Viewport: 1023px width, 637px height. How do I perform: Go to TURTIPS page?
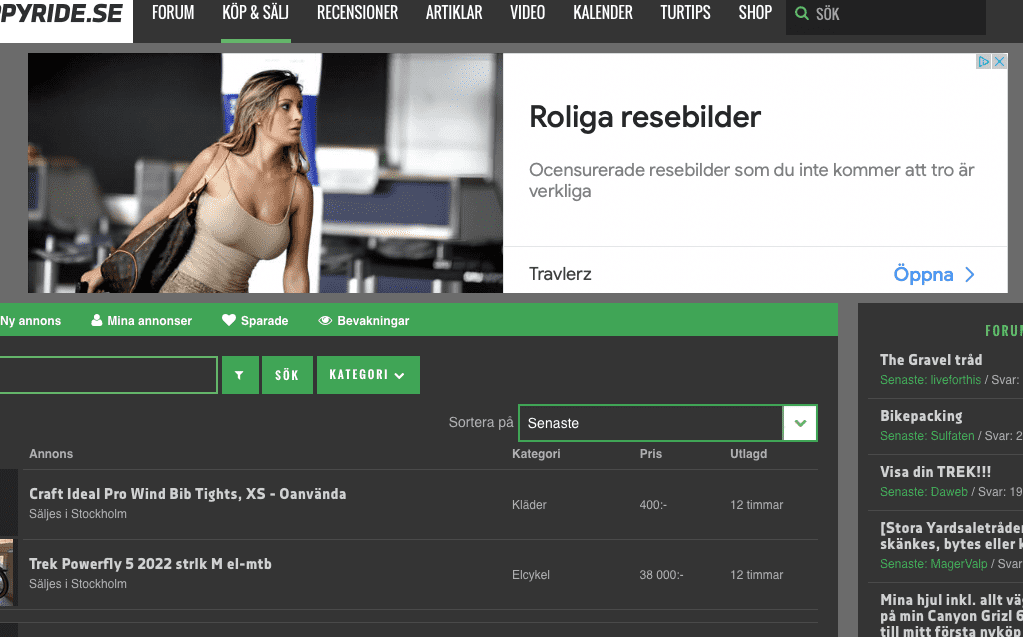[x=685, y=13]
